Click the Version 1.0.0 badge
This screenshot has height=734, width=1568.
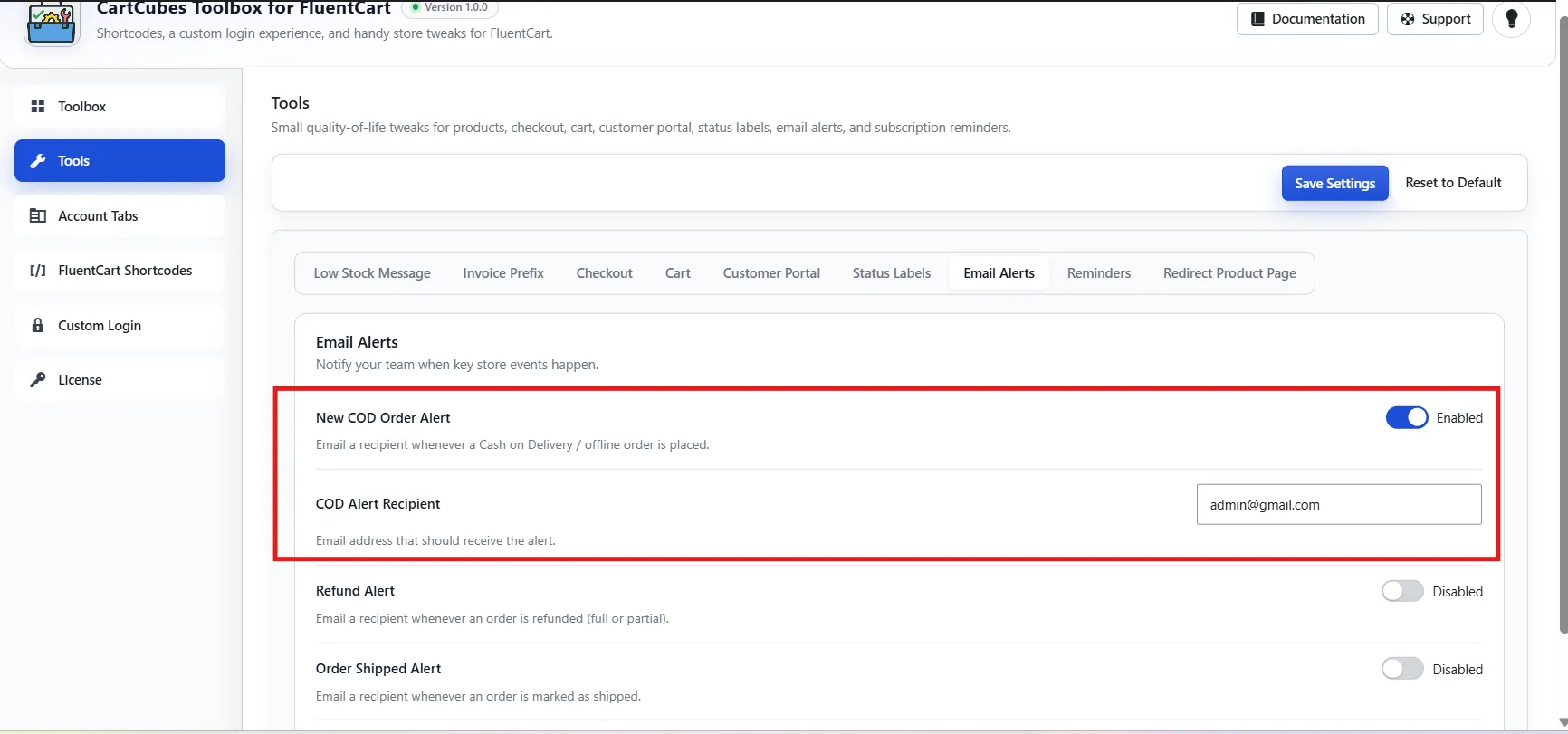tap(450, 8)
